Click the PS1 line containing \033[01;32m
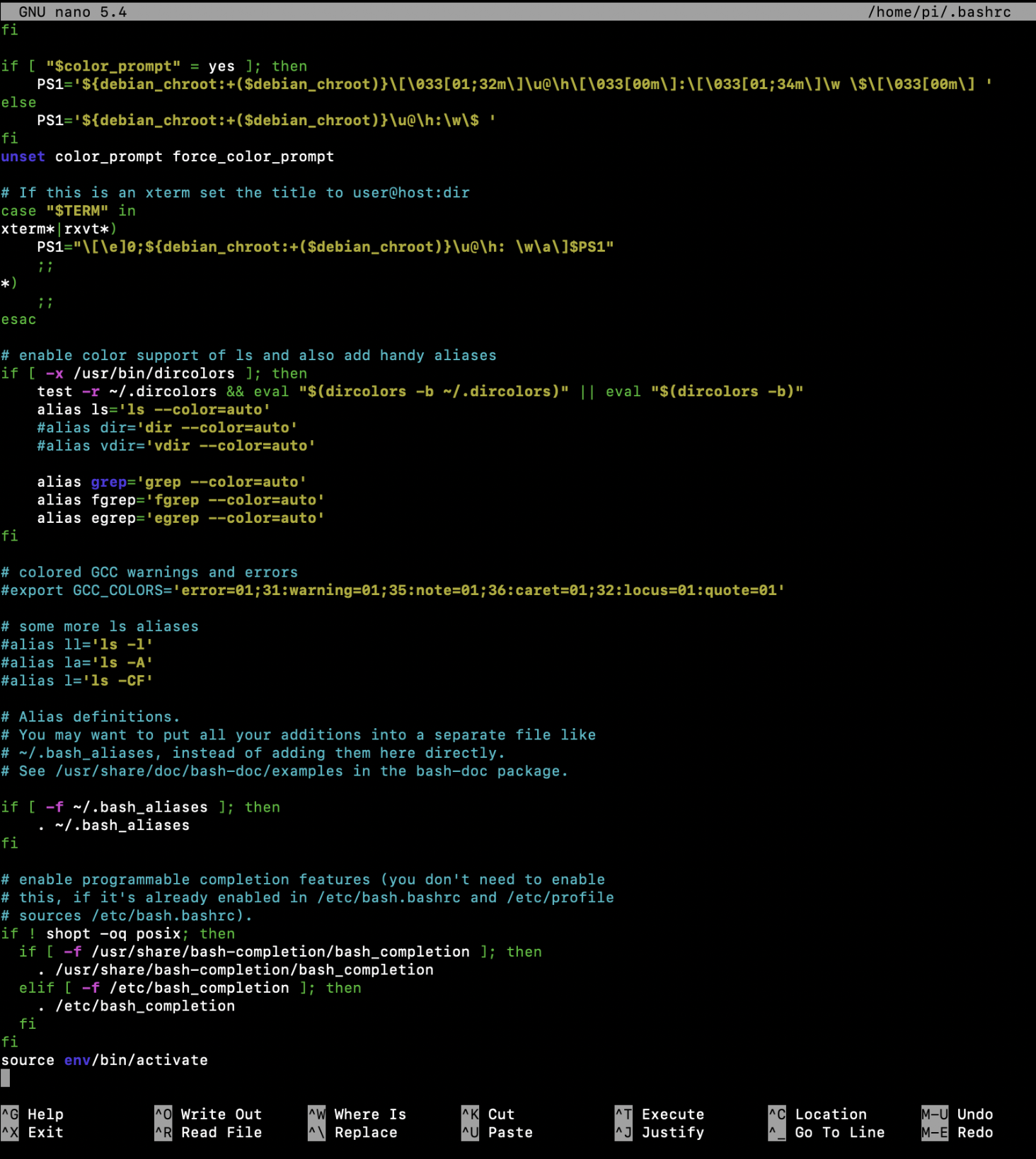 click(514, 83)
